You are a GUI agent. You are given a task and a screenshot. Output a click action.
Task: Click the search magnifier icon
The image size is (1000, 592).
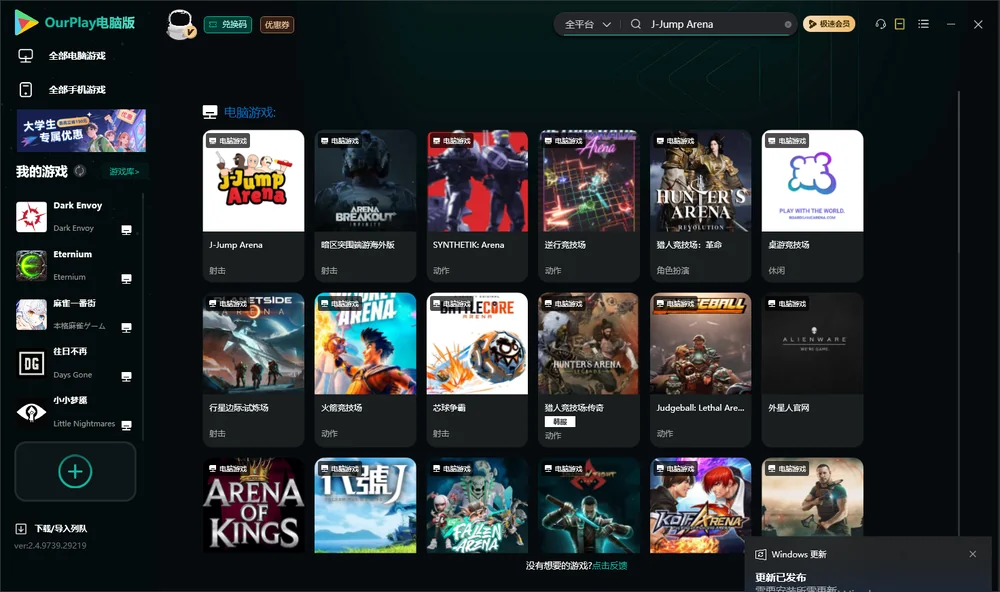click(x=636, y=24)
